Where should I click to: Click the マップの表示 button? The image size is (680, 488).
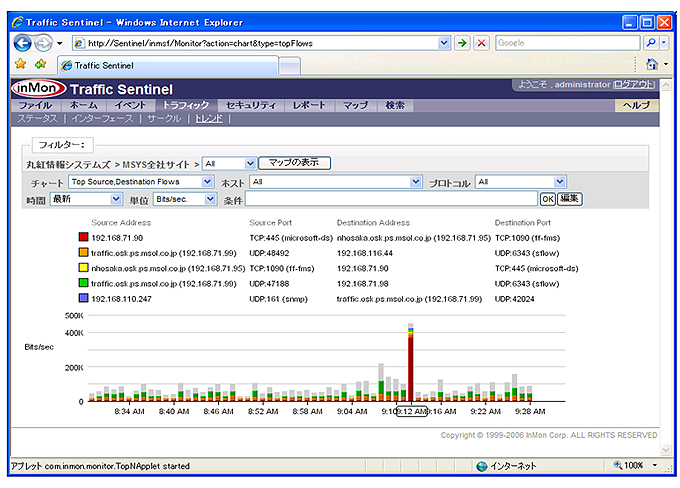pos(294,163)
